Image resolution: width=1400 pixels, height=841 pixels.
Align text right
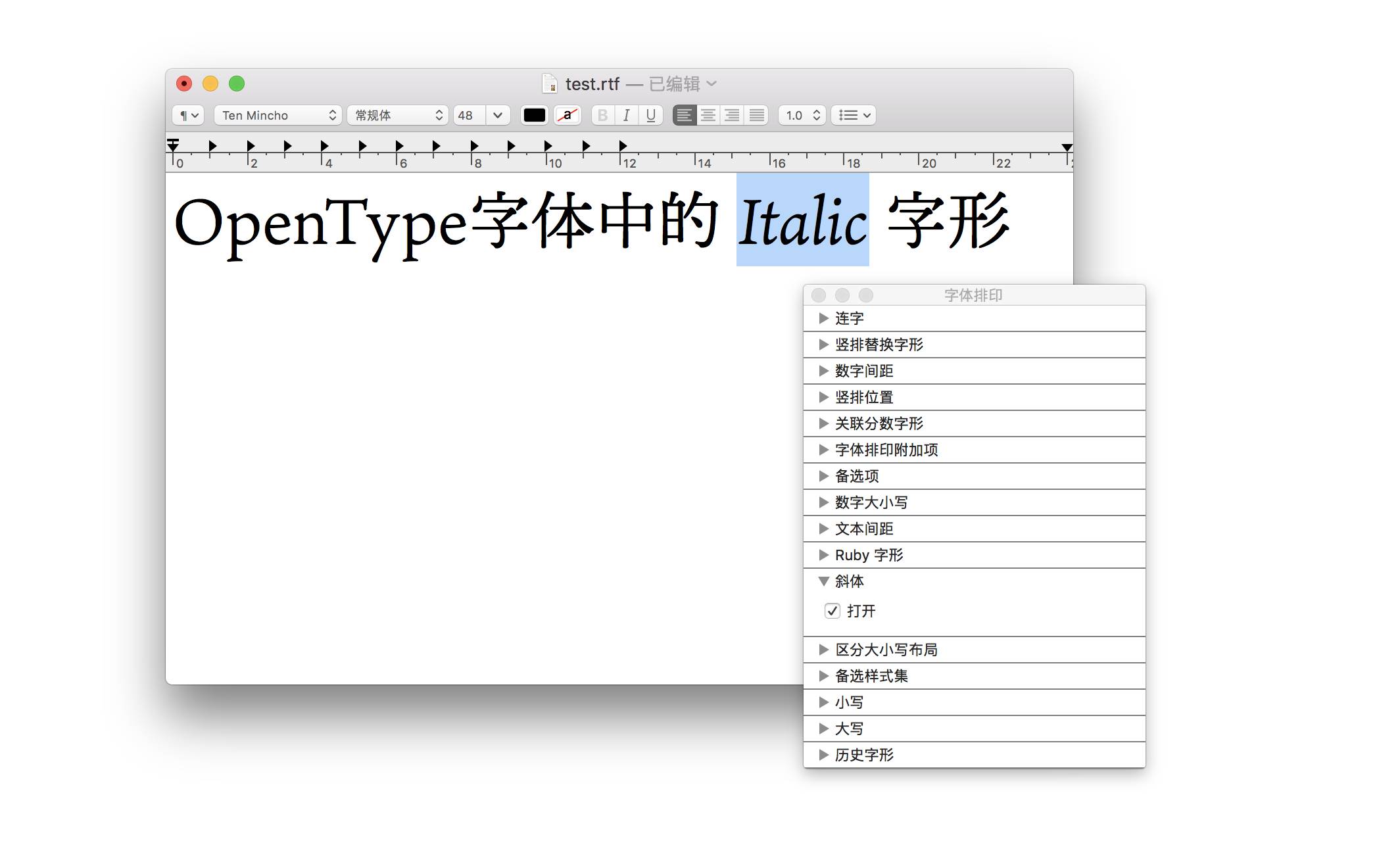[732, 116]
